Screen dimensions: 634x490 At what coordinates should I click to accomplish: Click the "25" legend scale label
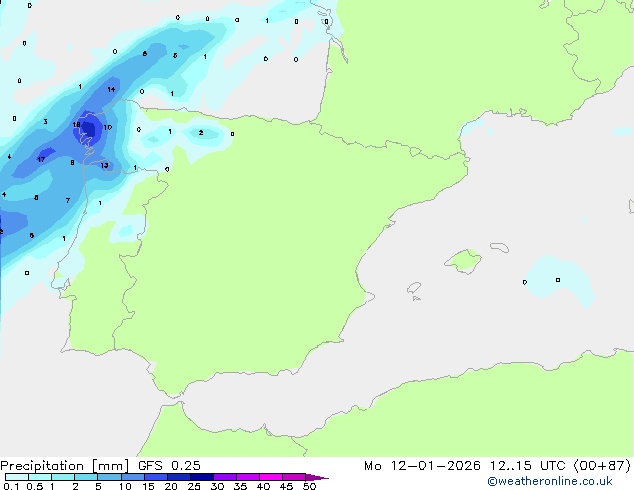(194, 486)
